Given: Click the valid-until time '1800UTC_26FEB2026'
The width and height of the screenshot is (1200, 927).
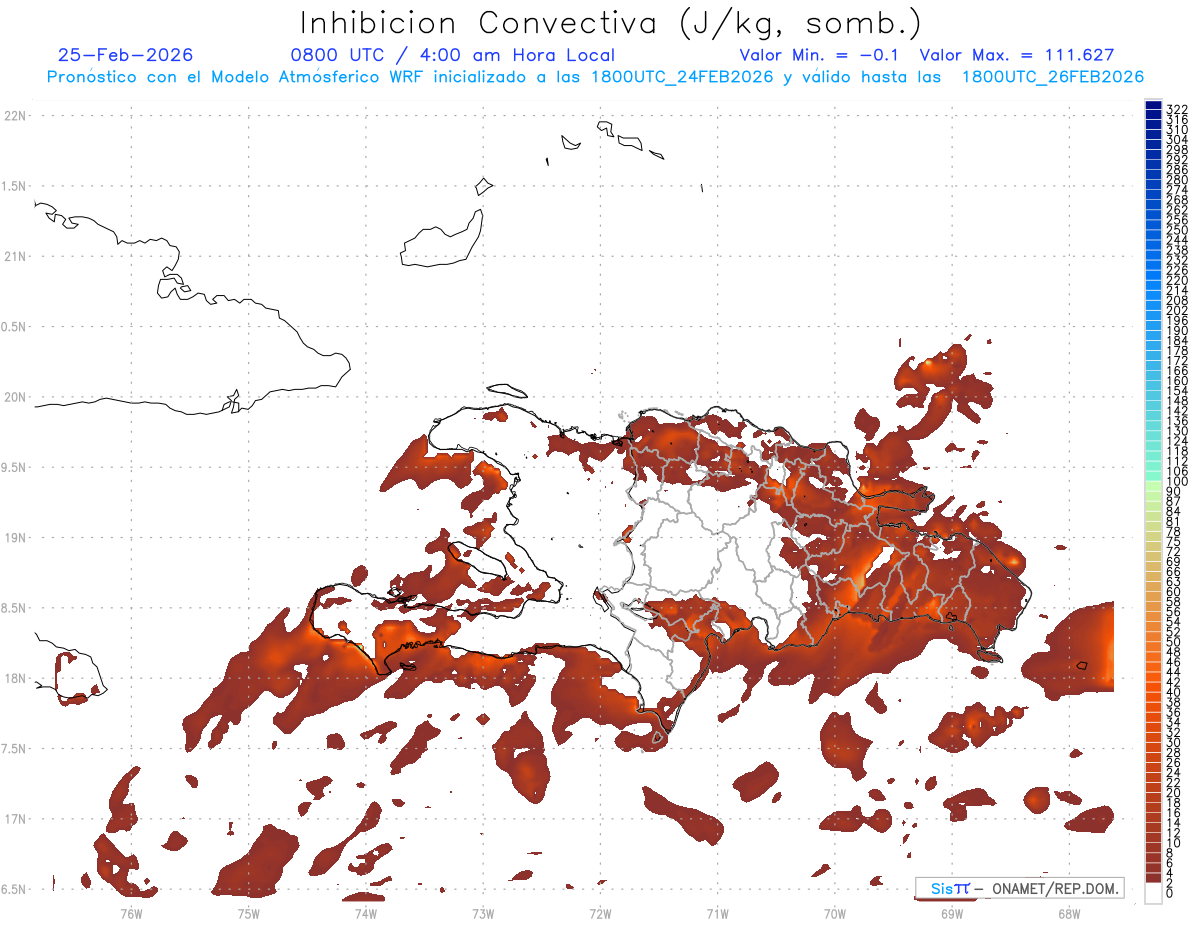Looking at the screenshot, I should (1052, 77).
